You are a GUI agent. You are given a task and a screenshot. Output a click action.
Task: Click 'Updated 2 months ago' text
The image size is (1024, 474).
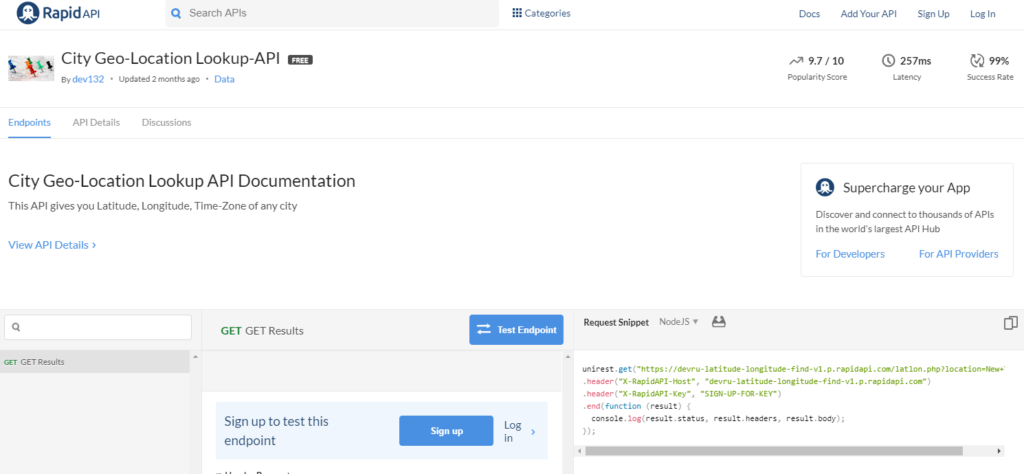(159, 79)
